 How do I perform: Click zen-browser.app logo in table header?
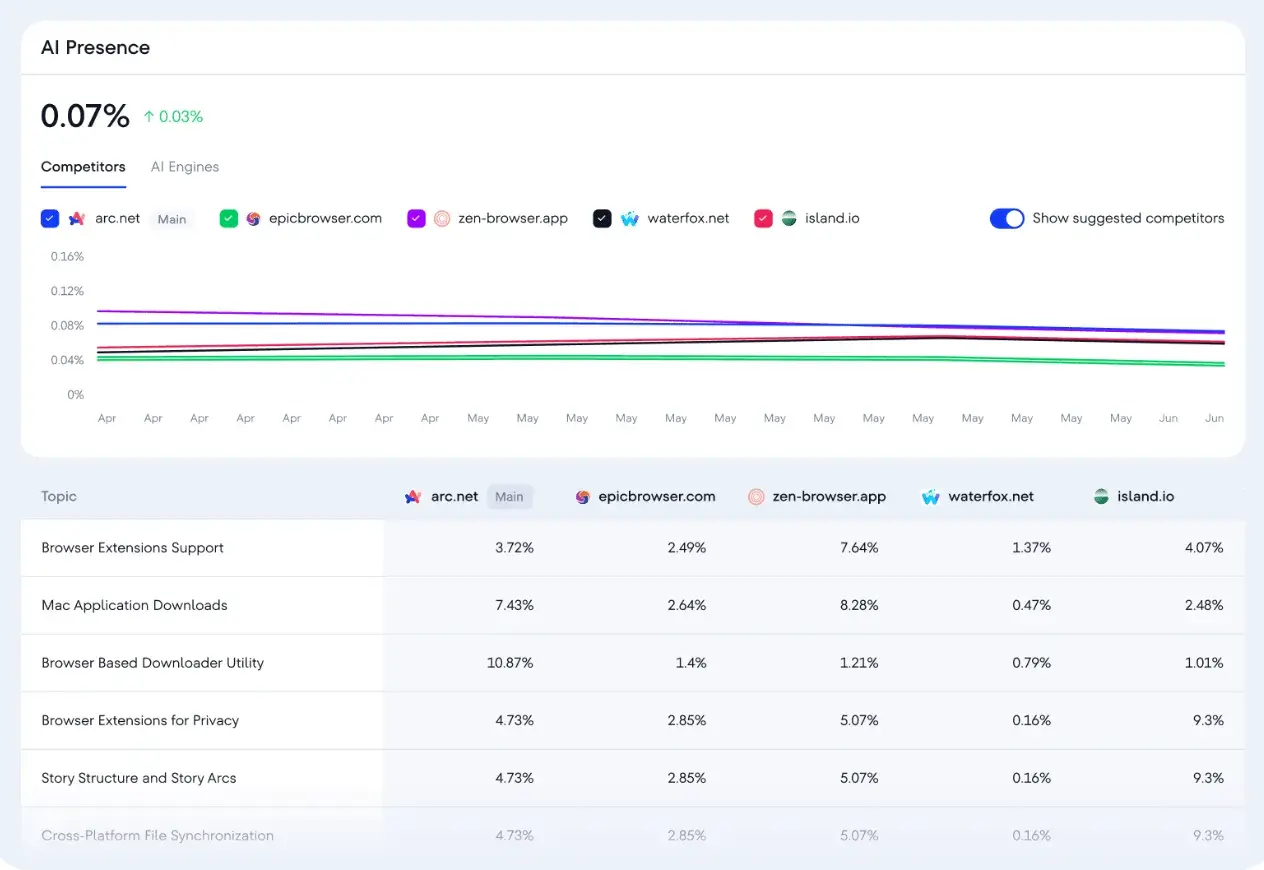coord(756,496)
